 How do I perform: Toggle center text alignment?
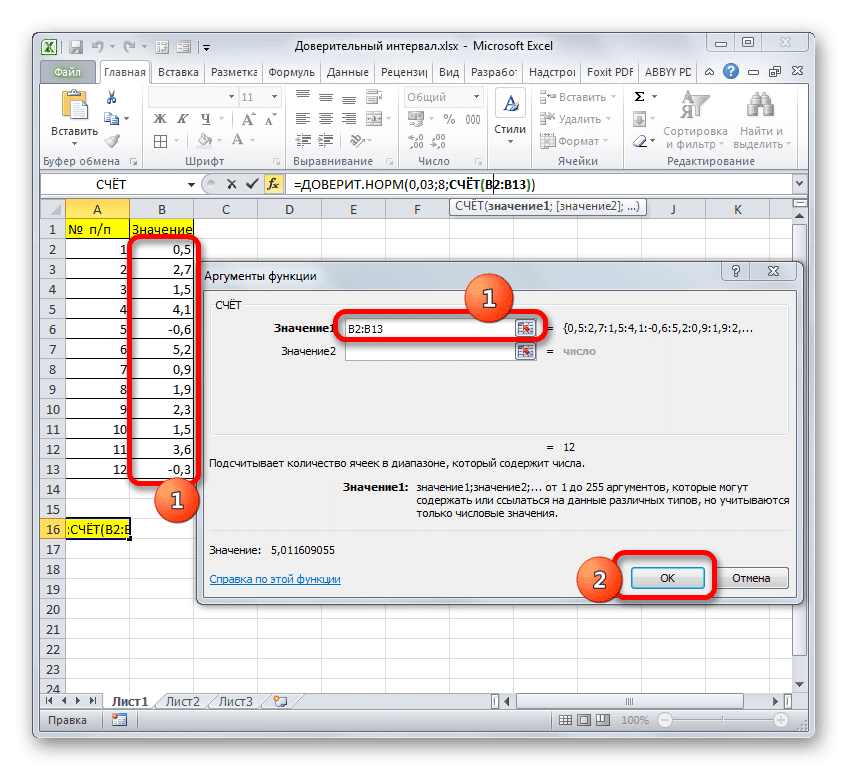pyautogui.click(x=326, y=119)
